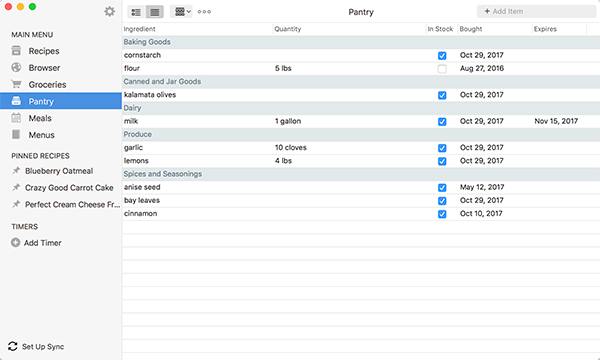Screen dimensions: 600x360
Task: Collapse the Baking Goods group header
Action: coord(361,42)
